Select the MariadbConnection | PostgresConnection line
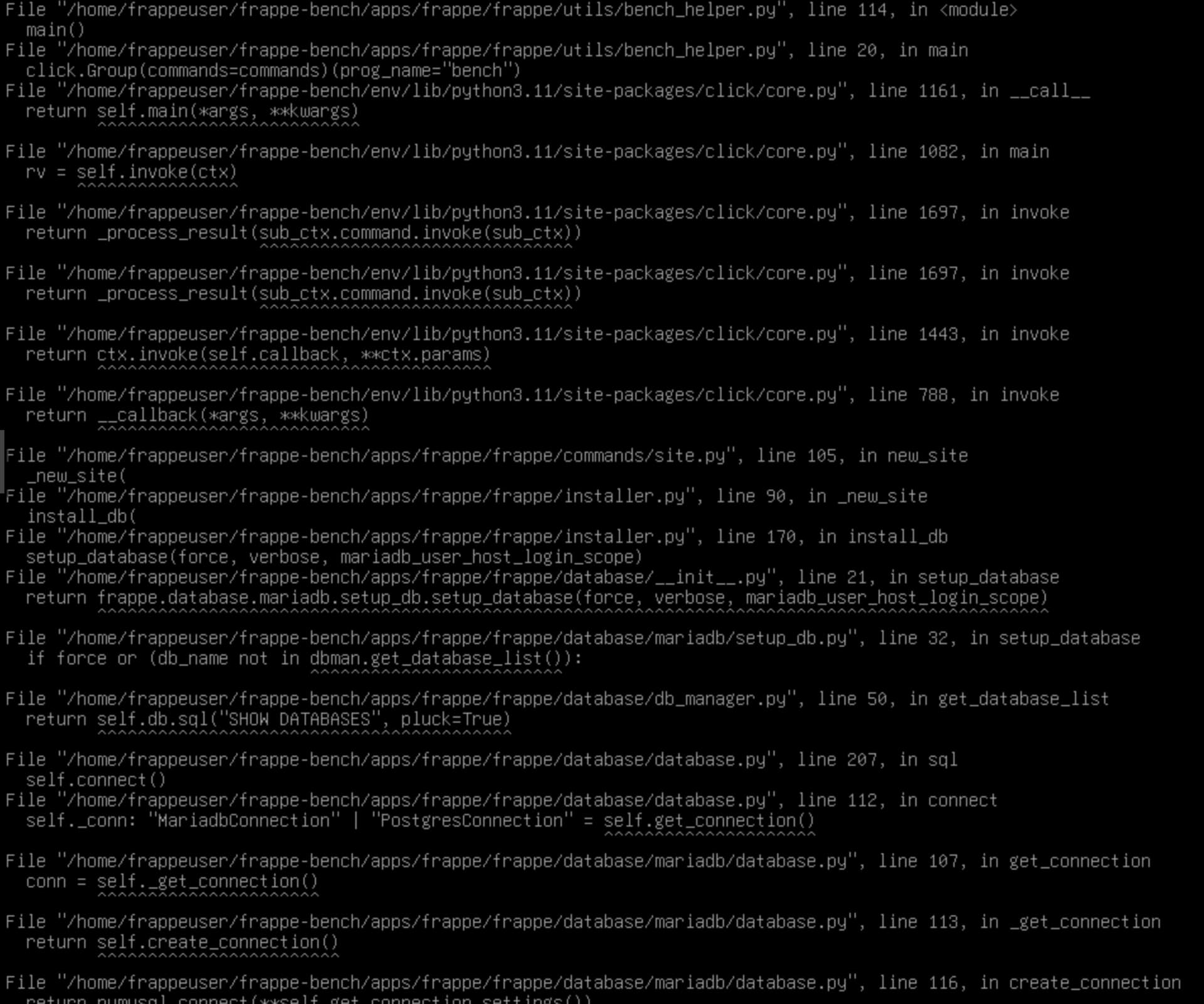The width and height of the screenshot is (1204, 1004). click(x=420, y=821)
